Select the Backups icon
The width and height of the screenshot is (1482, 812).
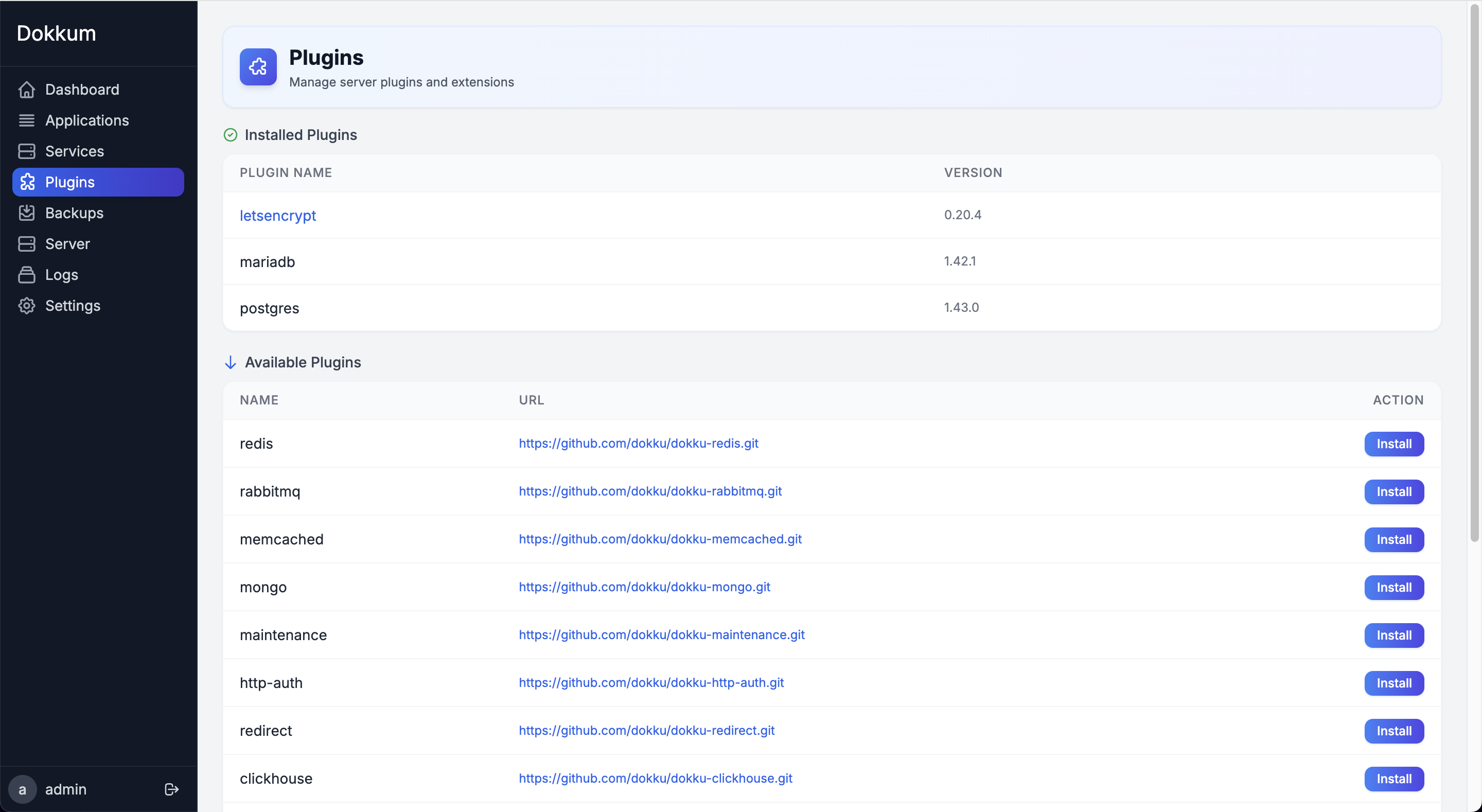(x=27, y=213)
